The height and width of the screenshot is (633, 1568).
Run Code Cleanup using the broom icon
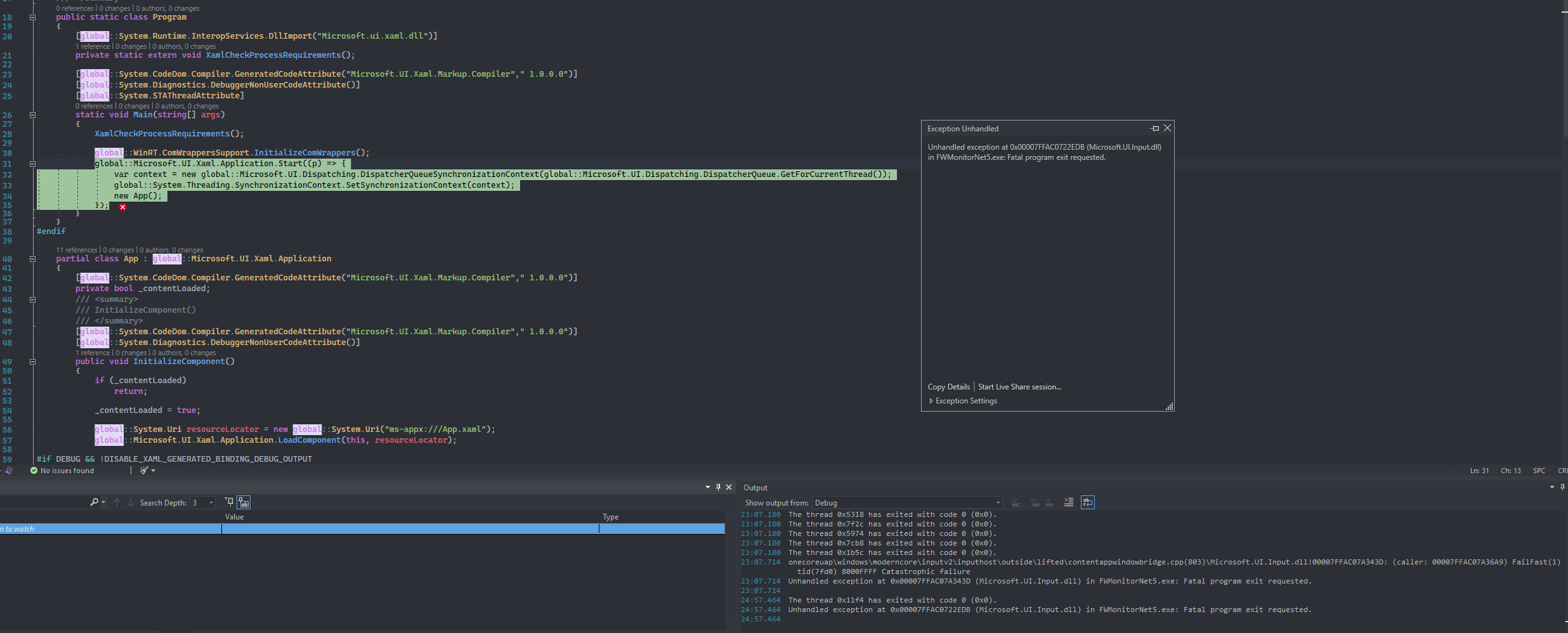pos(145,470)
